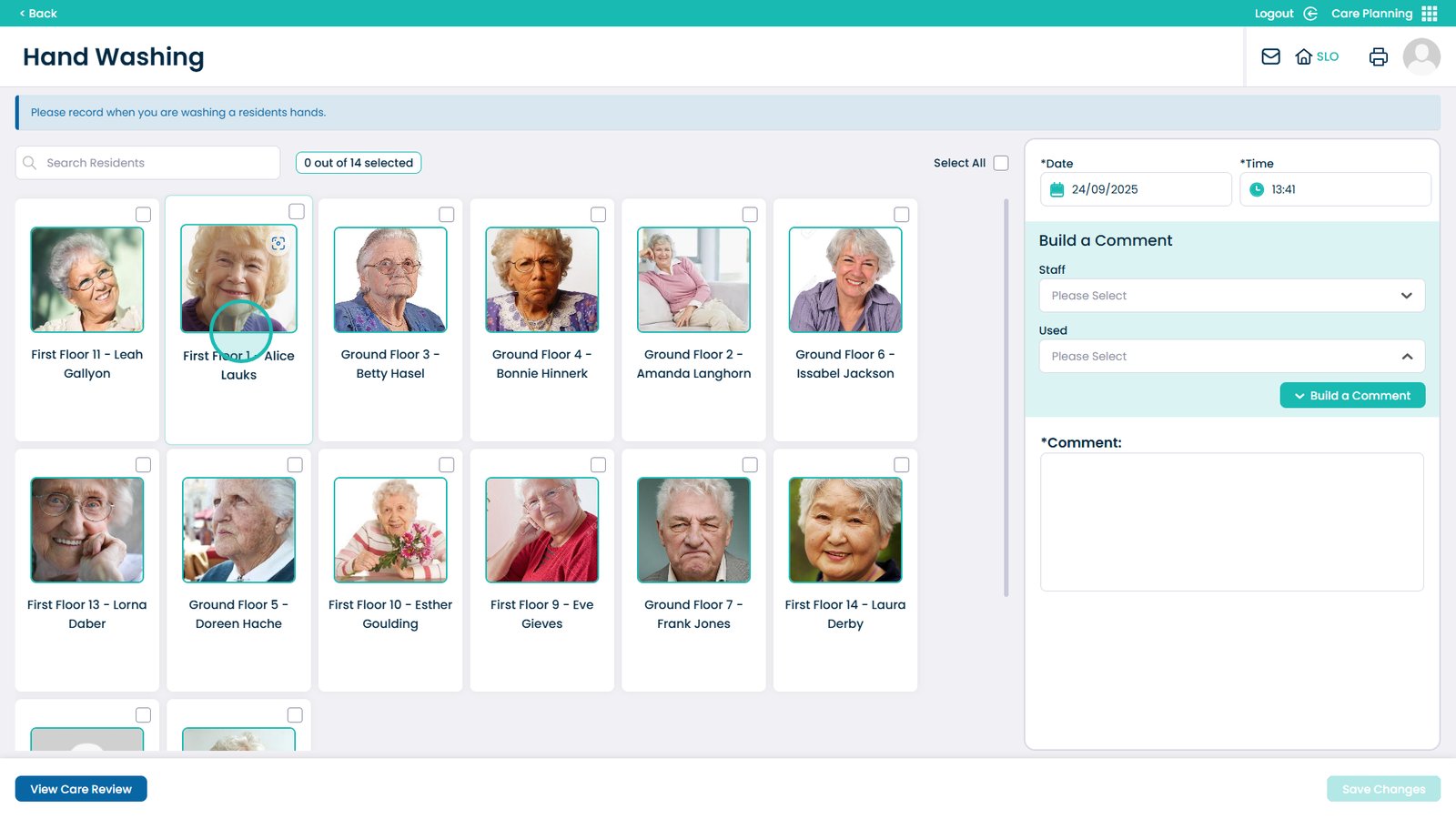Screen dimensions: 1456x819
Task: Select Leah Gallyon's checkbox
Action: (x=143, y=215)
